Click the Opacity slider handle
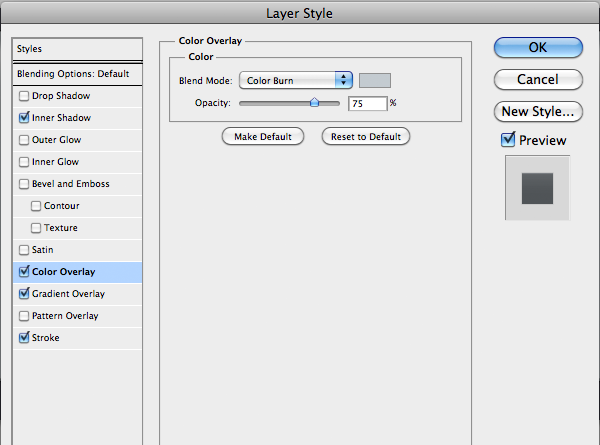The image size is (600, 445). click(314, 102)
